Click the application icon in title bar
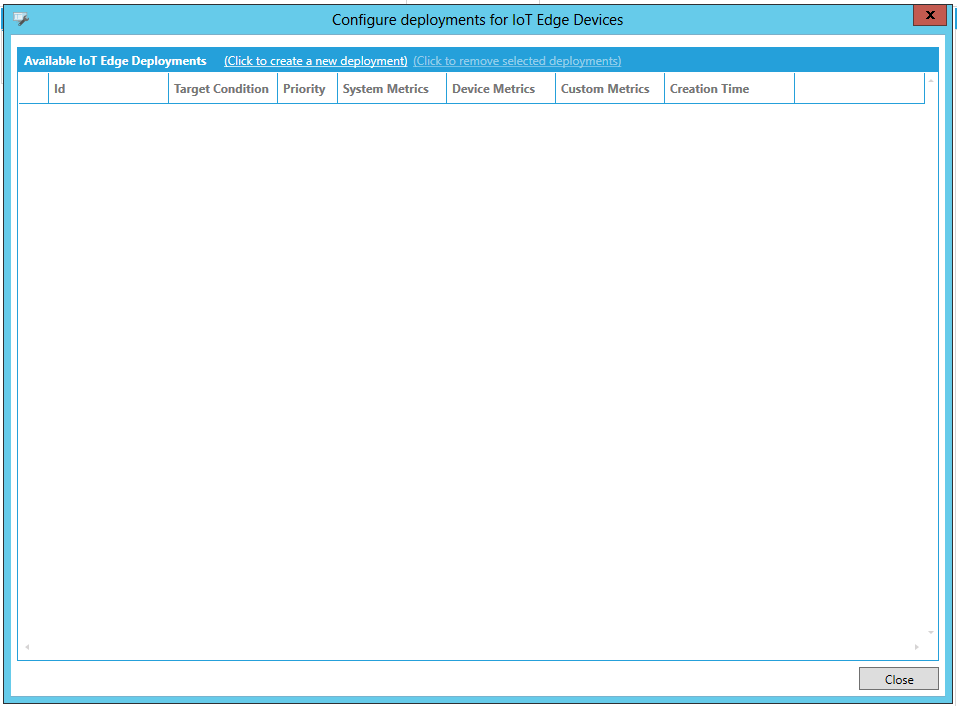Image resolution: width=957 pixels, height=706 pixels. pyautogui.click(x=21, y=19)
